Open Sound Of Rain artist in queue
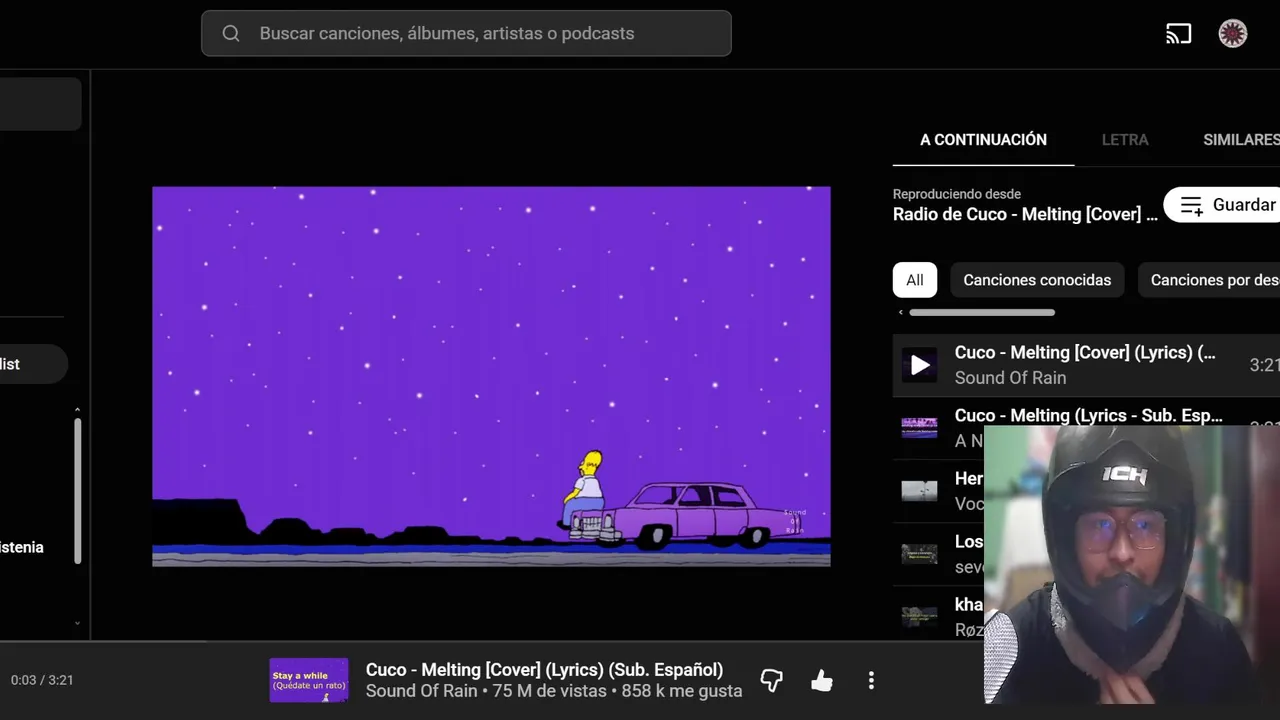Screen dimensions: 1280x720 pos(1010,378)
